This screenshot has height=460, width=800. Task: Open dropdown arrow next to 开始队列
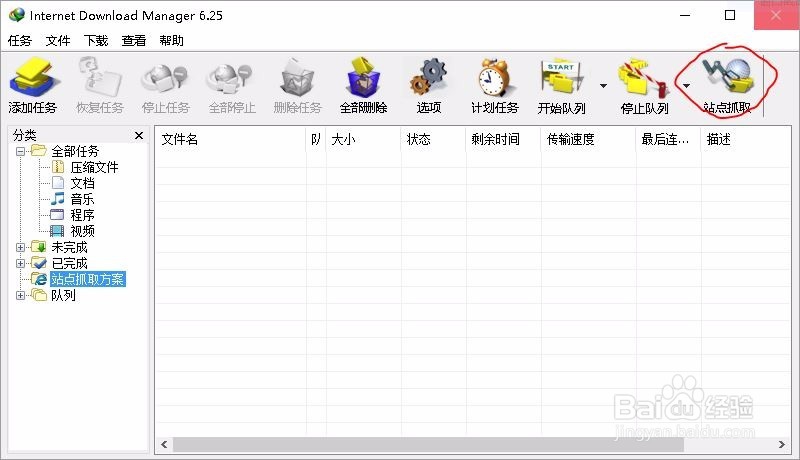[x=604, y=86]
